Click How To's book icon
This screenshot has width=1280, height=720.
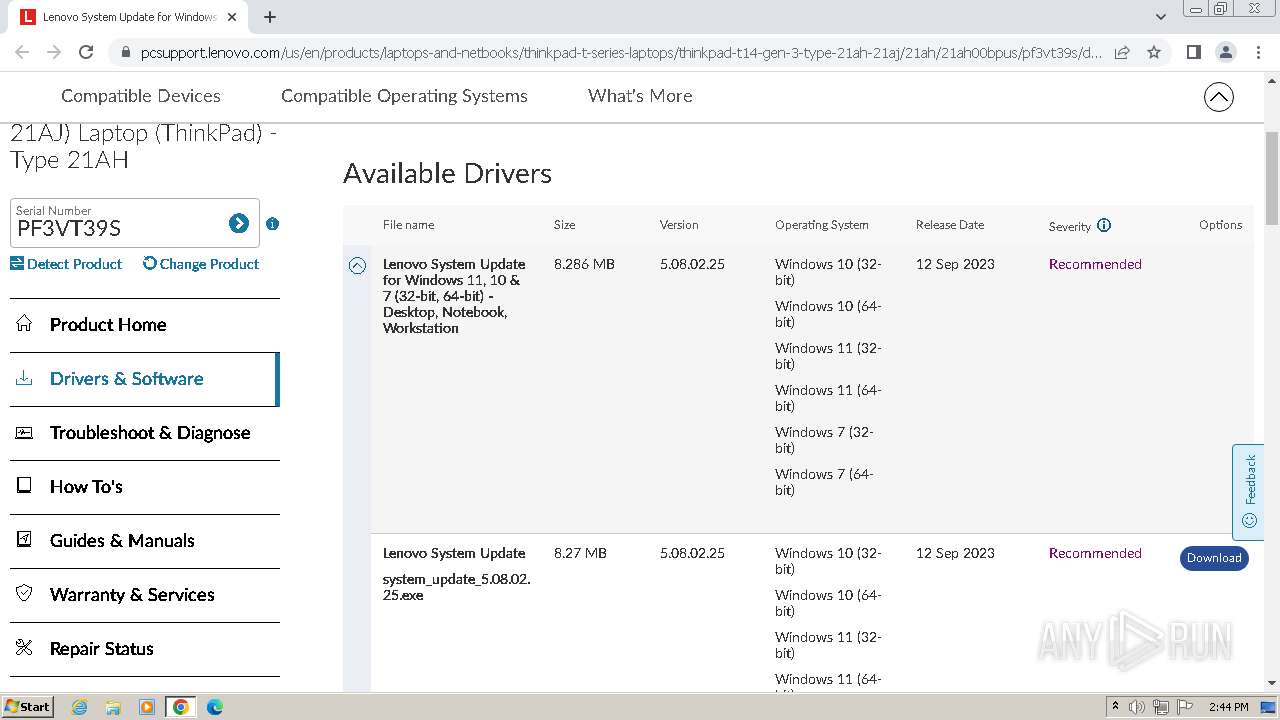pyautogui.click(x=25, y=486)
